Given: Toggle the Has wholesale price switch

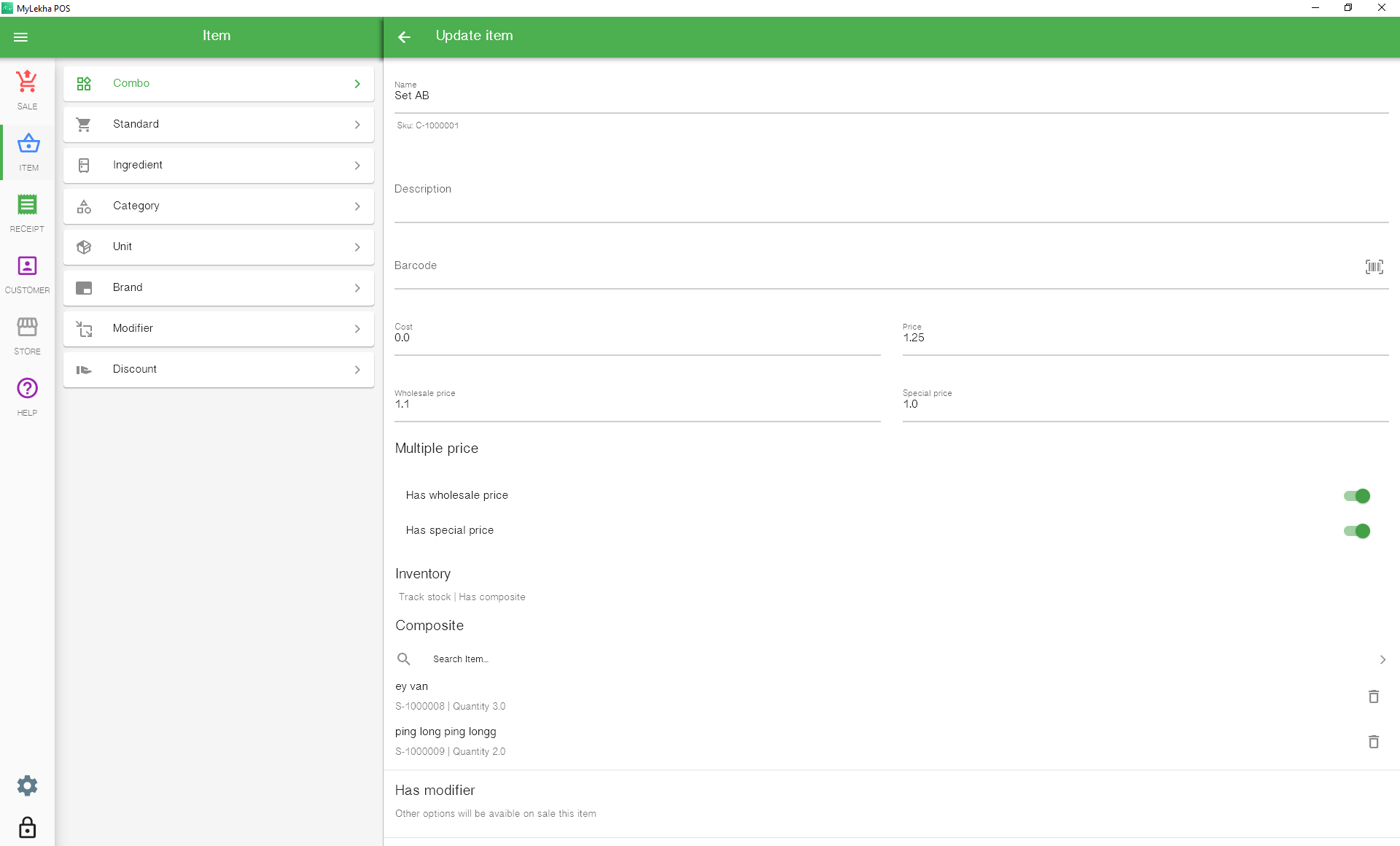Looking at the screenshot, I should 1357,496.
